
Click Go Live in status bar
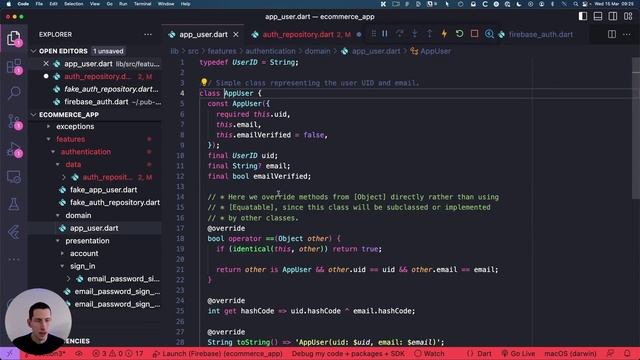click(x=518, y=353)
